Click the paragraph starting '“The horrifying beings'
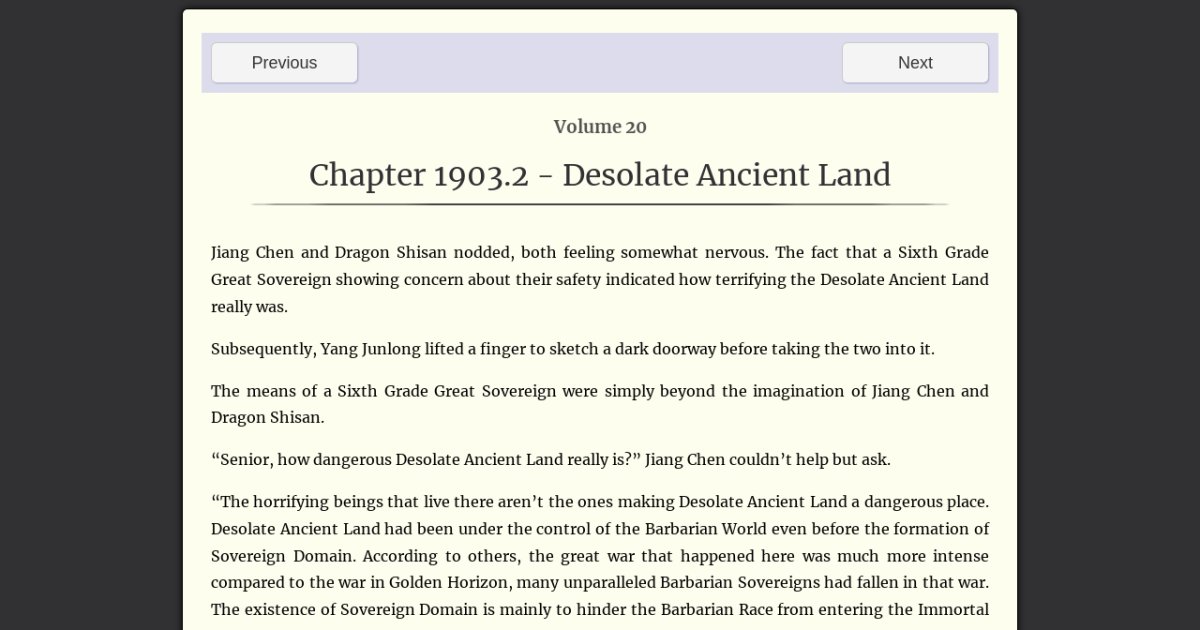 600,555
